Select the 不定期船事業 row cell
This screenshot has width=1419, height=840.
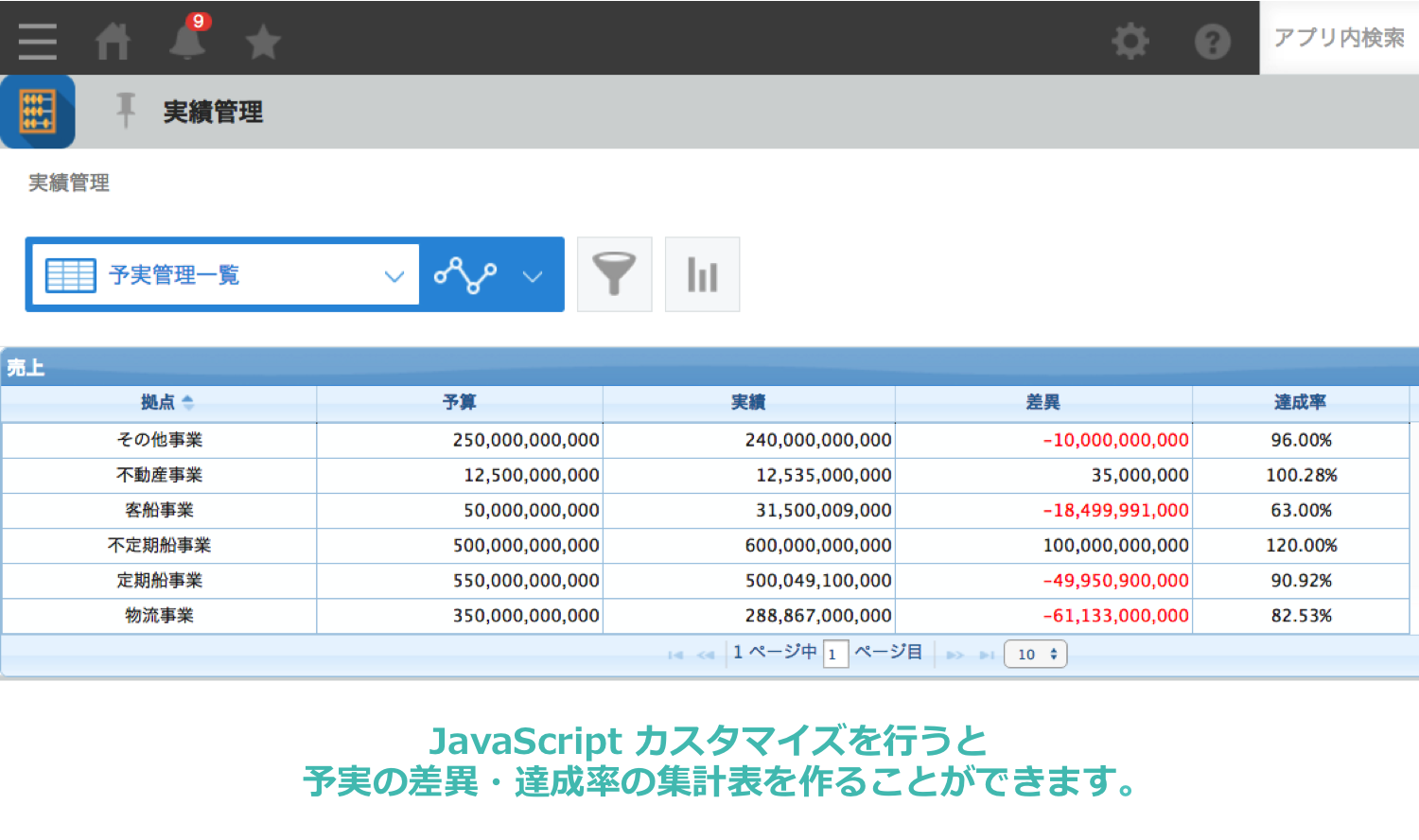click(159, 545)
